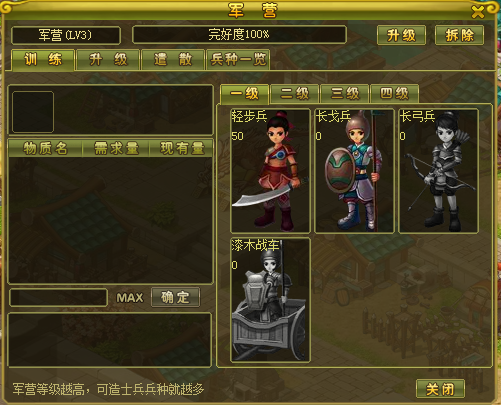Click the 升级 building upgrade button
This screenshot has height=405, width=501.
(x=401, y=35)
